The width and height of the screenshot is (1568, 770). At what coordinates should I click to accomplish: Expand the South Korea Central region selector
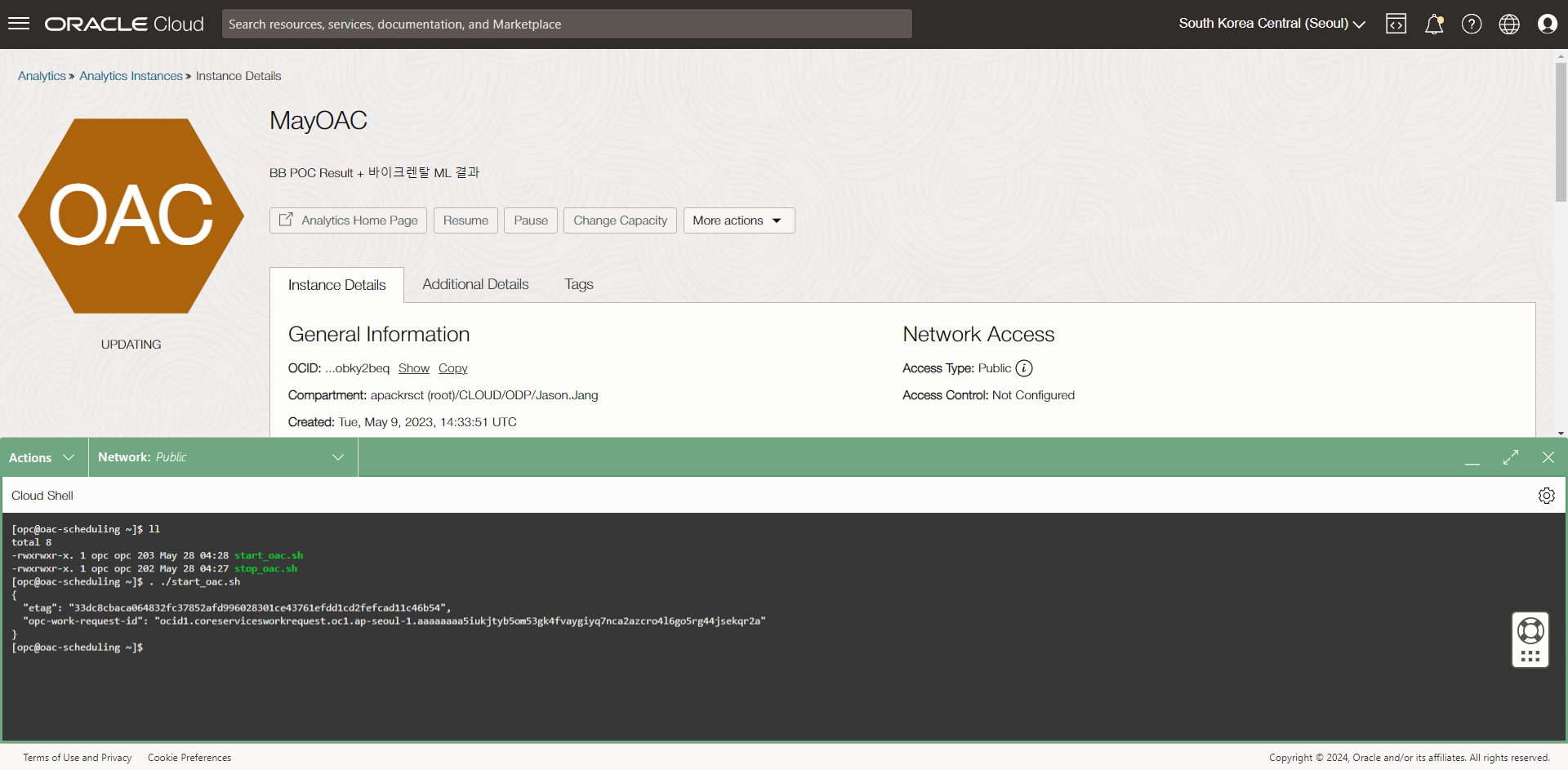[1272, 24]
